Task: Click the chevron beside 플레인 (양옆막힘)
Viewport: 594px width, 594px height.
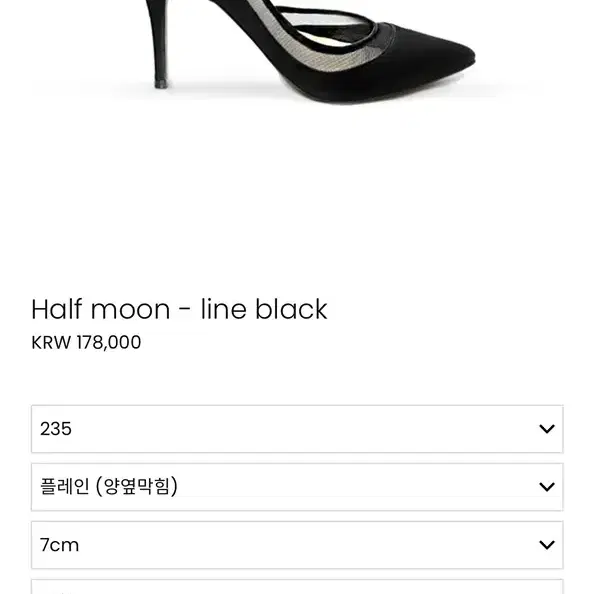Action: 547,487
